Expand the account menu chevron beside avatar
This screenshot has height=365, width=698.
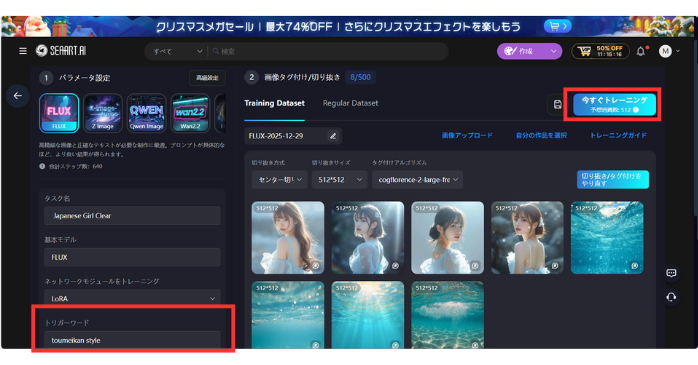(678, 51)
